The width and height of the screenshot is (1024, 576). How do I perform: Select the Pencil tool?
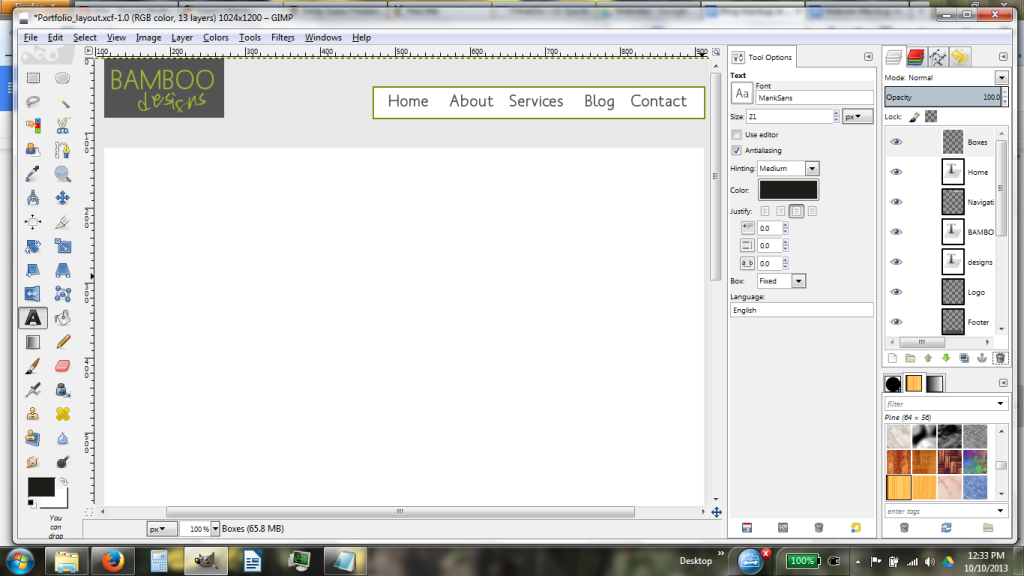pyautogui.click(x=63, y=341)
